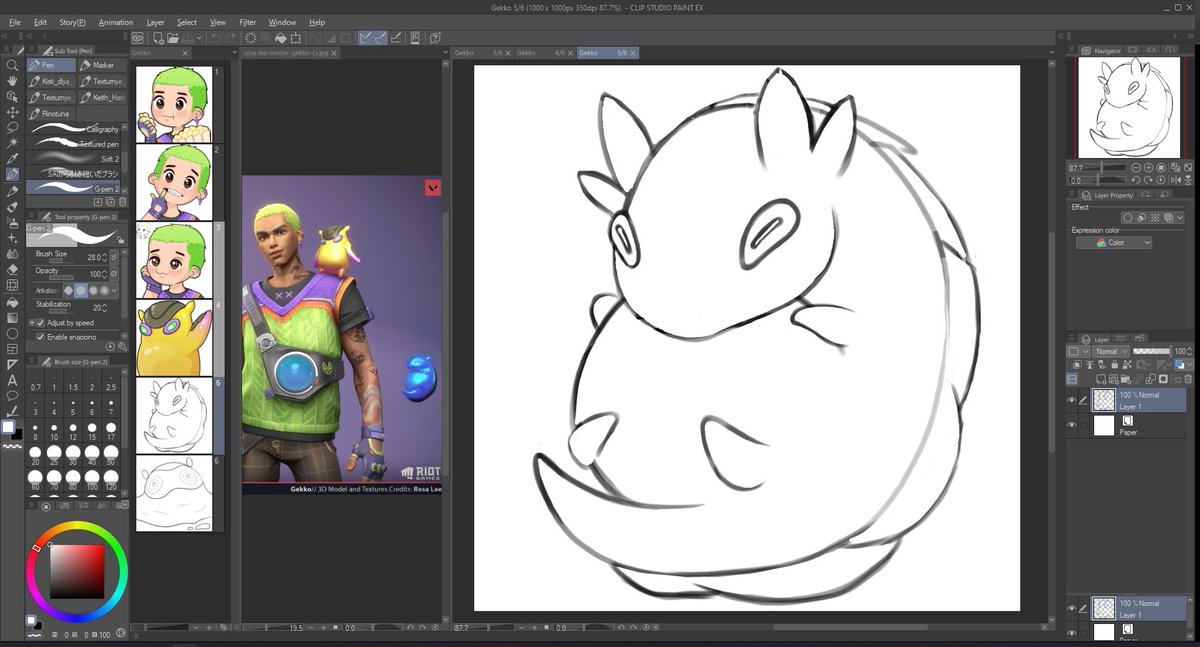1200x647 pixels.
Task: Select the Marker sub tool group
Action: click(x=103, y=65)
